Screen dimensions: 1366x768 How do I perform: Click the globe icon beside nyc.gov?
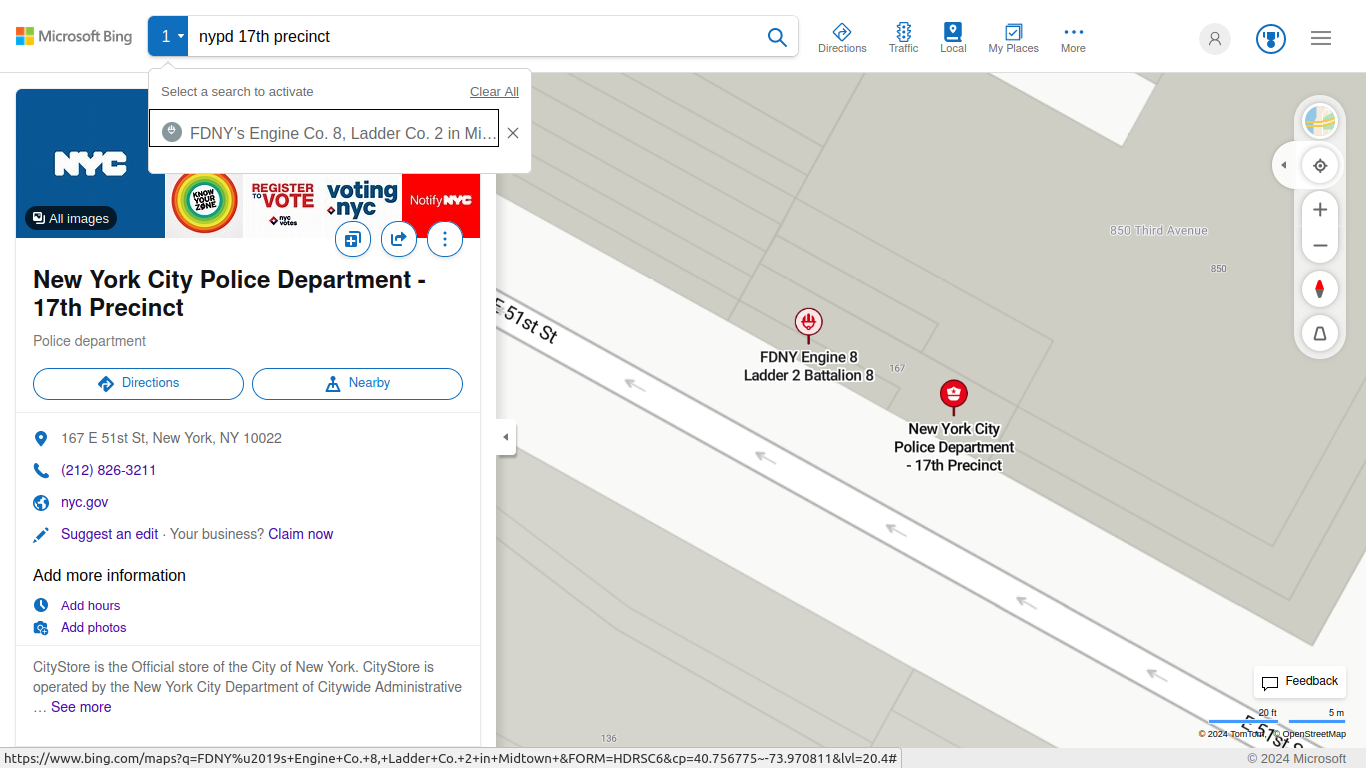tap(41, 503)
